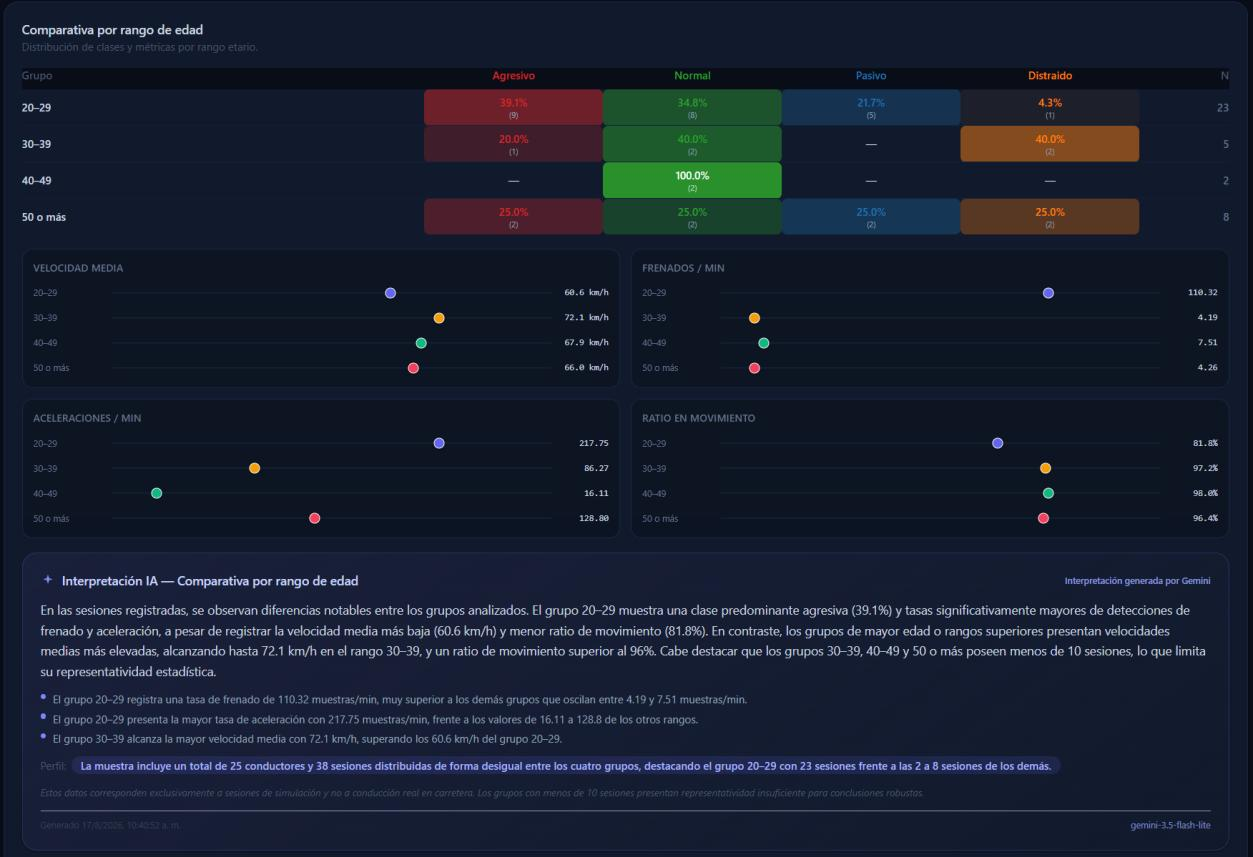Click the Comparativa por rango de edad heading
Image resolution: width=1253 pixels, height=857 pixels.
(113, 30)
